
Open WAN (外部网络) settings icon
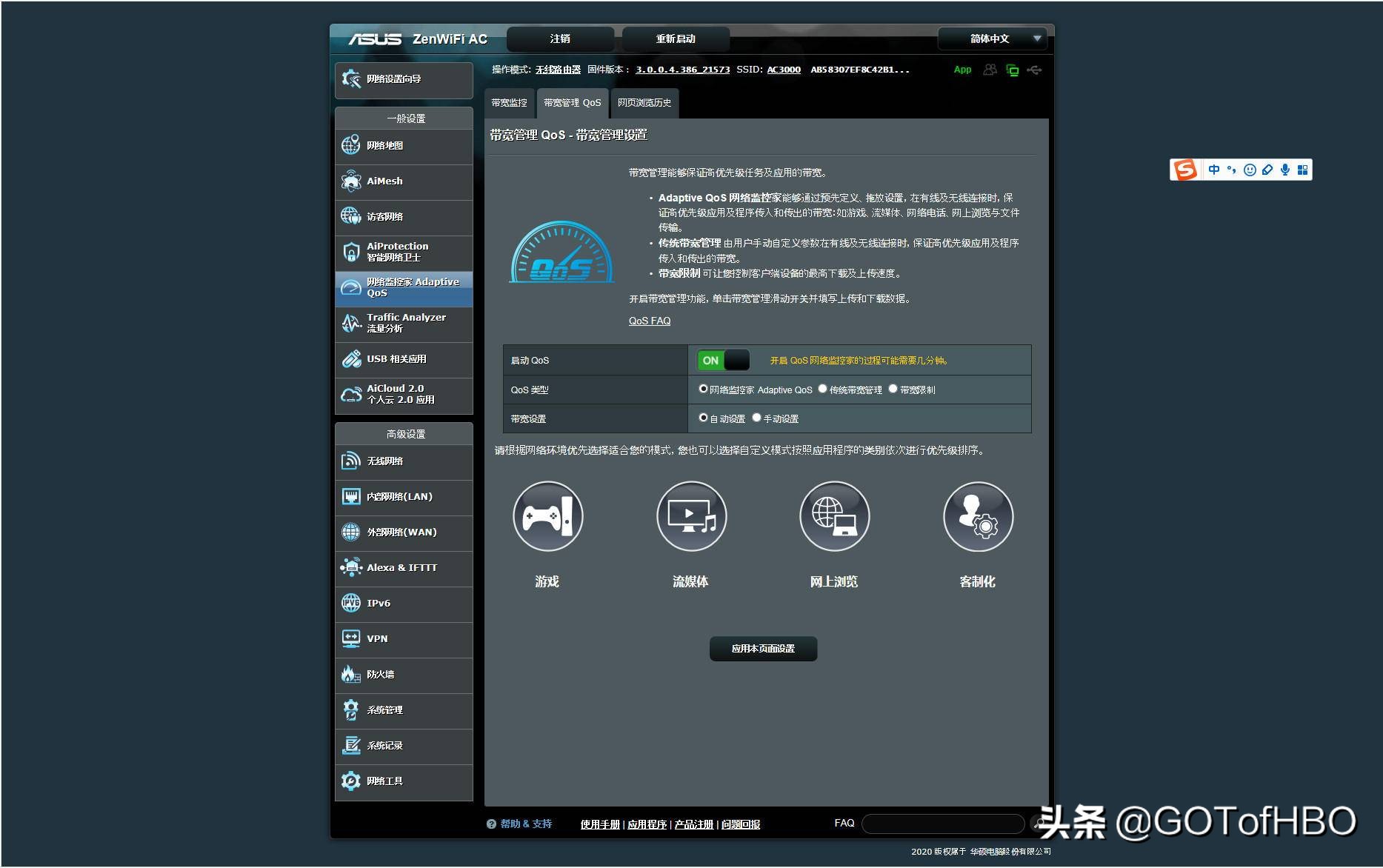(351, 532)
